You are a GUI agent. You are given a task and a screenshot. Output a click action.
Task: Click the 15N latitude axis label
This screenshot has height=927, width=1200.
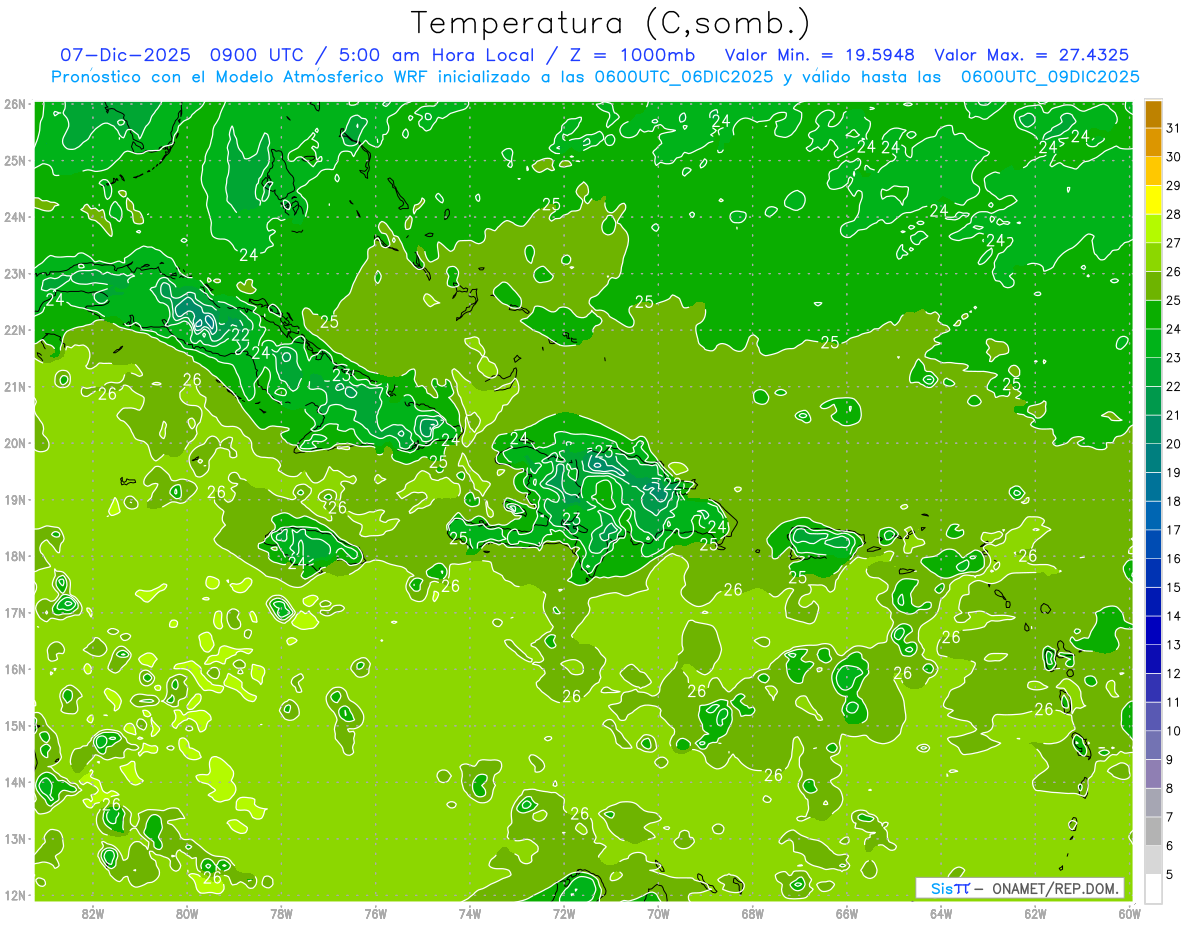coord(15,725)
